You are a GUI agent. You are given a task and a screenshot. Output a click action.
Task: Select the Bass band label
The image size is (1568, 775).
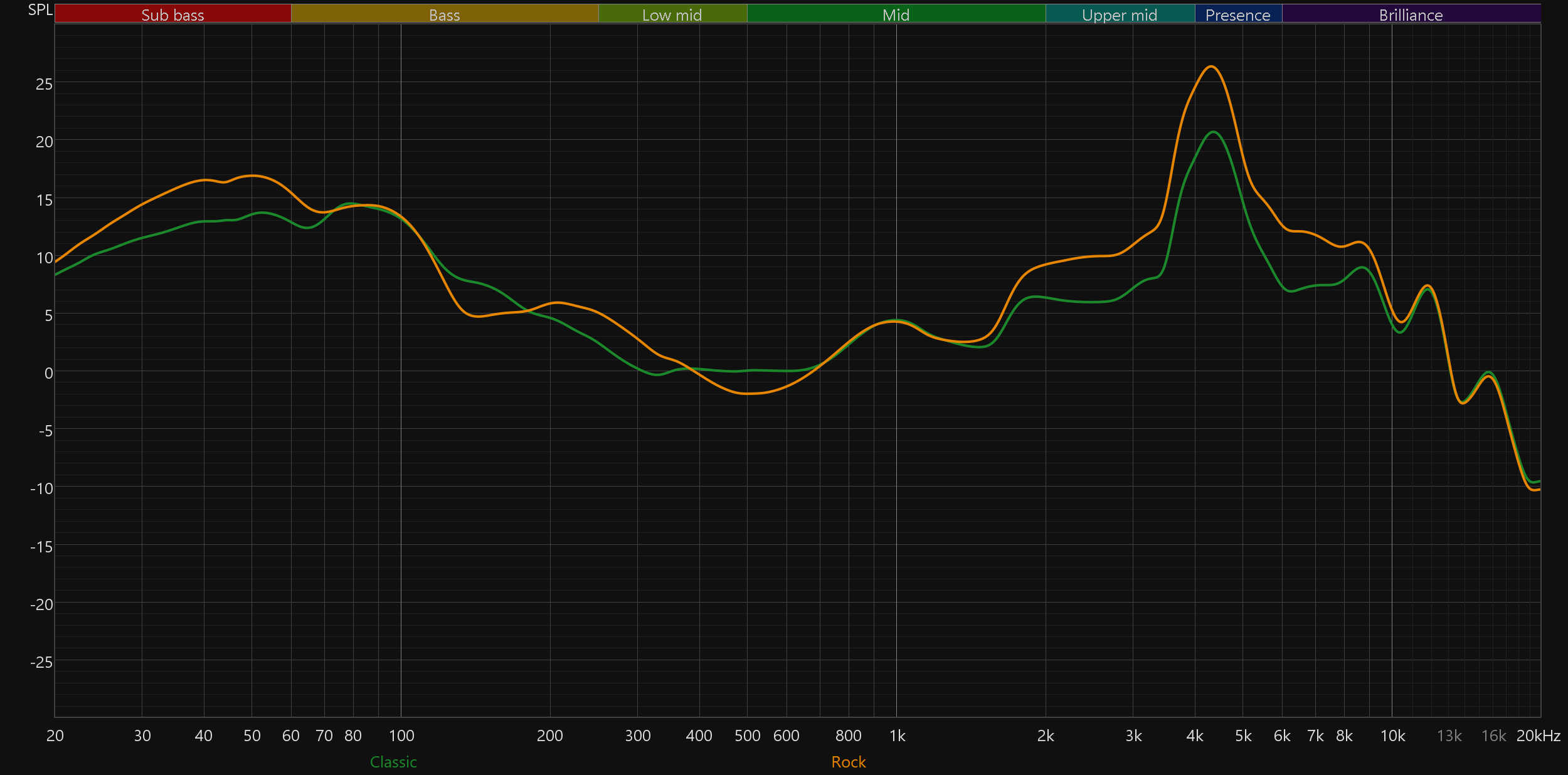pyautogui.click(x=444, y=14)
